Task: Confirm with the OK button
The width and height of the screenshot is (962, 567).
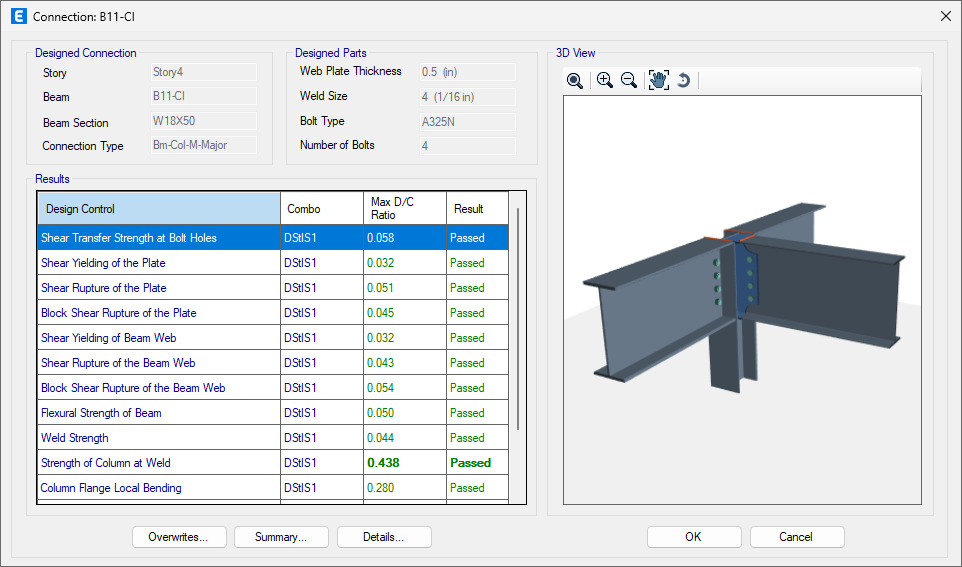Action: pos(693,537)
